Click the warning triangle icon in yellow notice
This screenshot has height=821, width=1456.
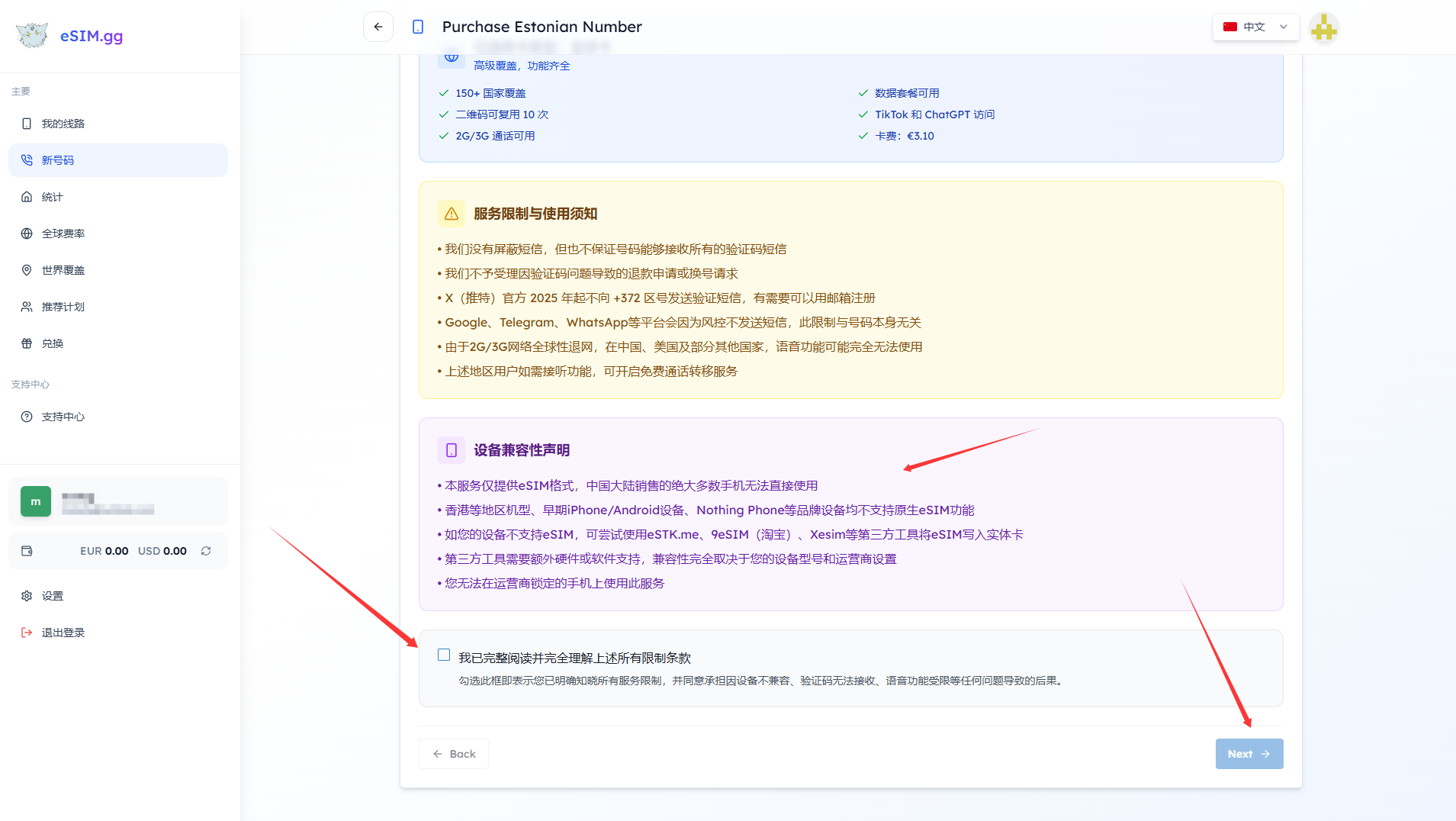[x=452, y=214]
